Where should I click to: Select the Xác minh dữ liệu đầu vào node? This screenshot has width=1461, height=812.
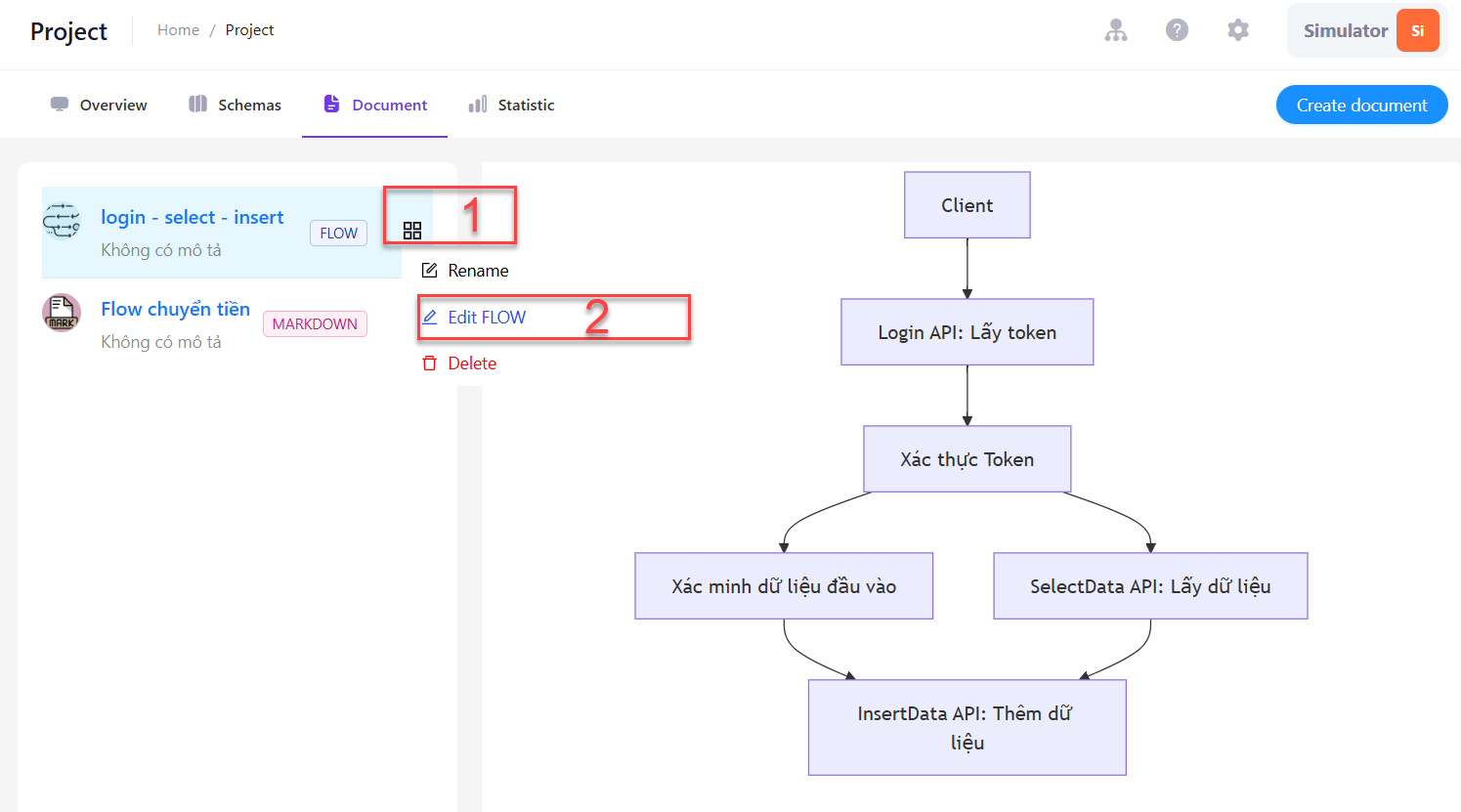tap(784, 586)
